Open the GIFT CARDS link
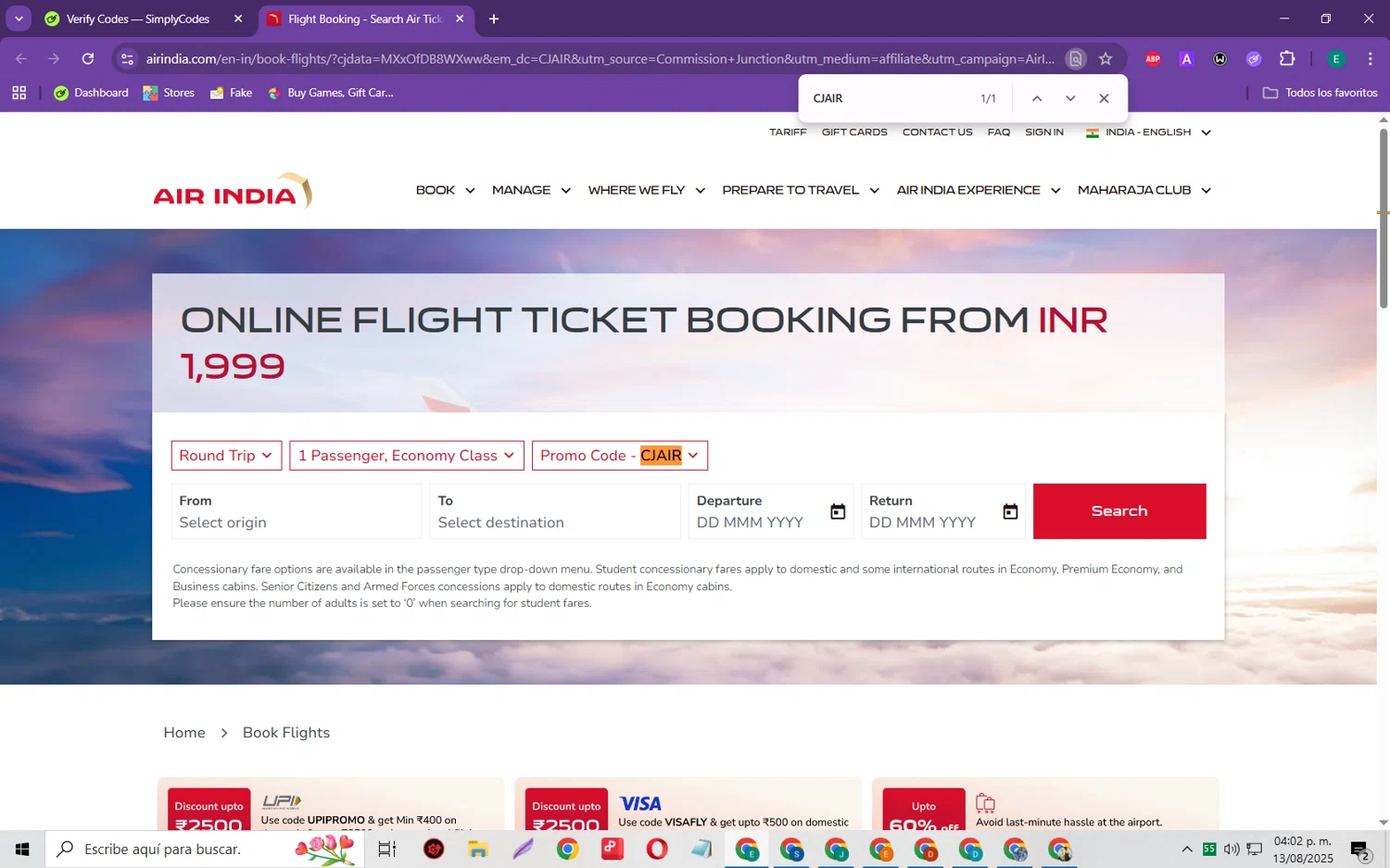The width and height of the screenshot is (1390, 868). click(854, 132)
